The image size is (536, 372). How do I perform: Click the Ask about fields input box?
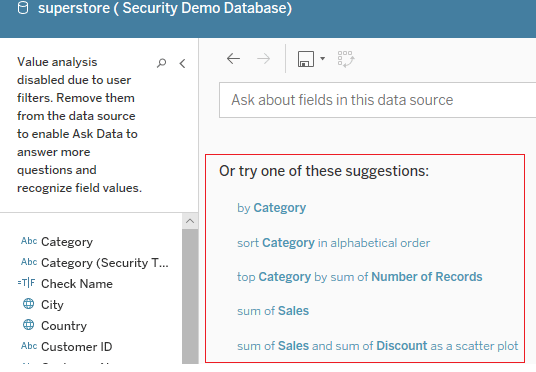click(x=377, y=100)
